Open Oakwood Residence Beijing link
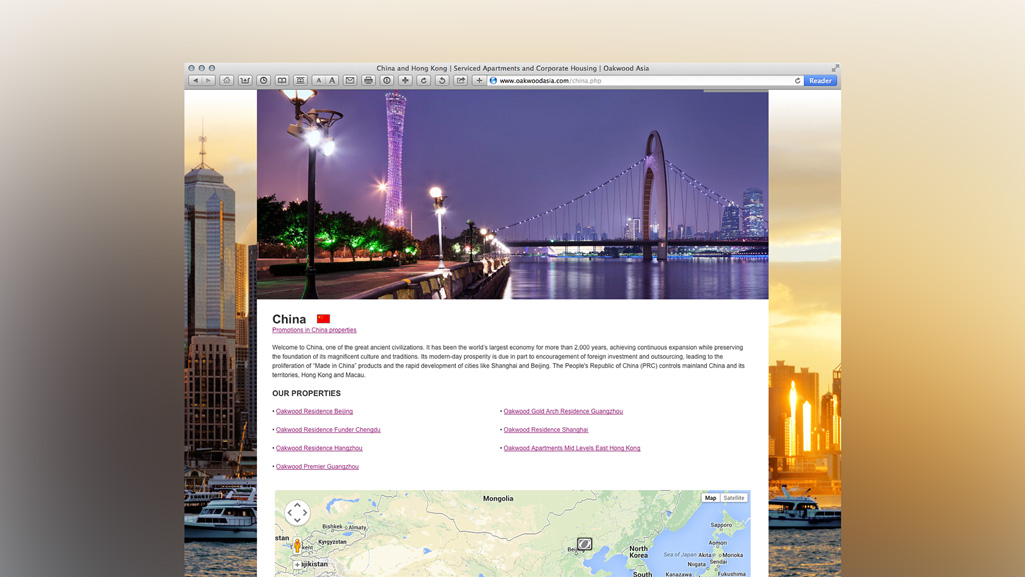The width and height of the screenshot is (1025, 577). pyautogui.click(x=314, y=411)
